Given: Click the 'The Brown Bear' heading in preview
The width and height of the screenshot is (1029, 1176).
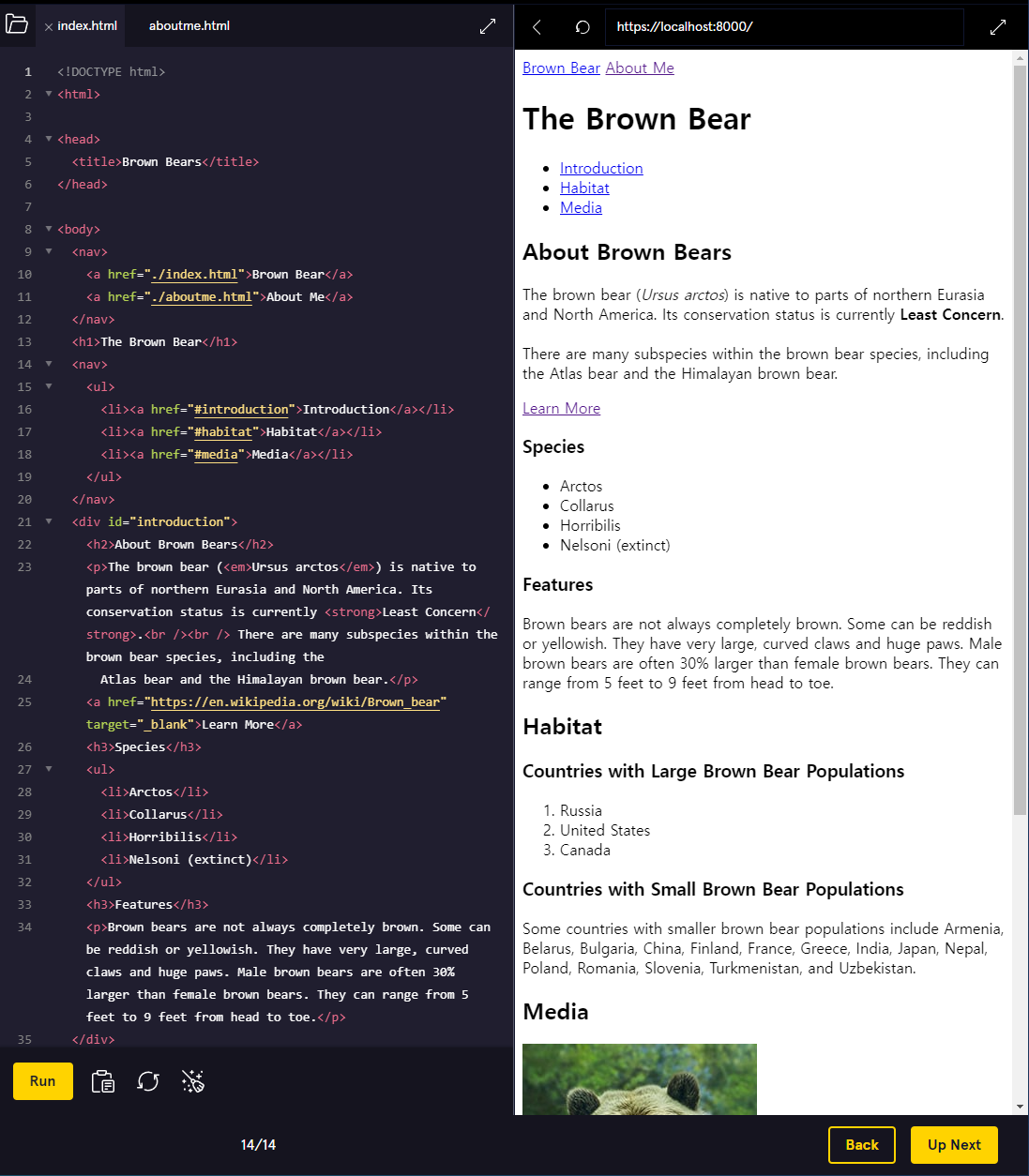Looking at the screenshot, I should pyautogui.click(x=637, y=119).
